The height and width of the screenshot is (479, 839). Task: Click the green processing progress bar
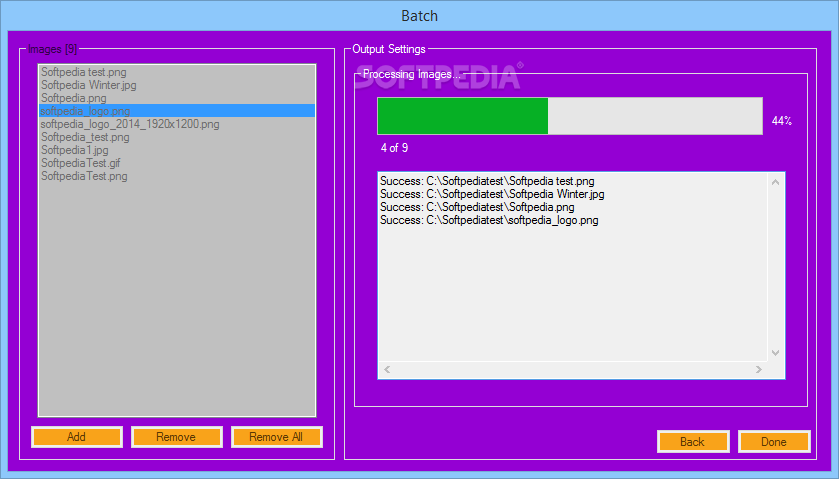click(x=570, y=116)
